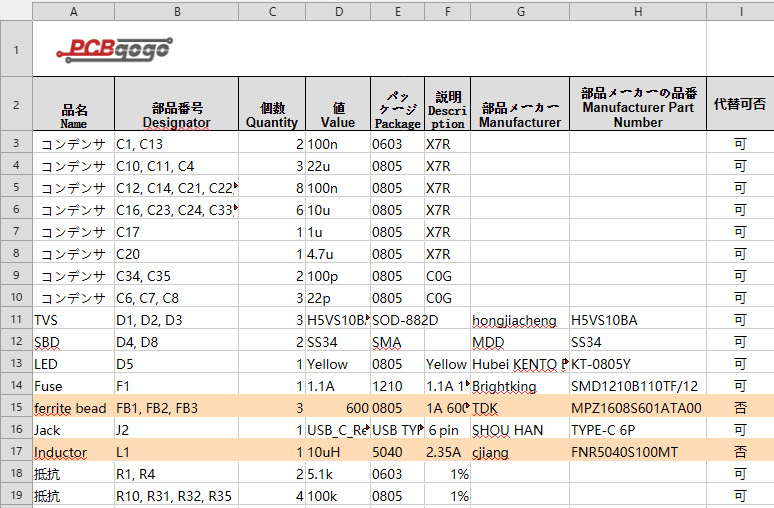Click the 'Manufacturer Part Number' header cell
Viewport: 774px width, 508px height.
[637, 105]
